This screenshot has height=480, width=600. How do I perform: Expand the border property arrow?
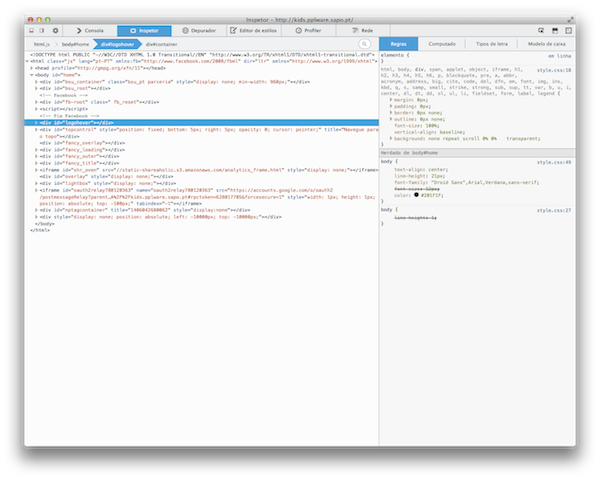391,113
